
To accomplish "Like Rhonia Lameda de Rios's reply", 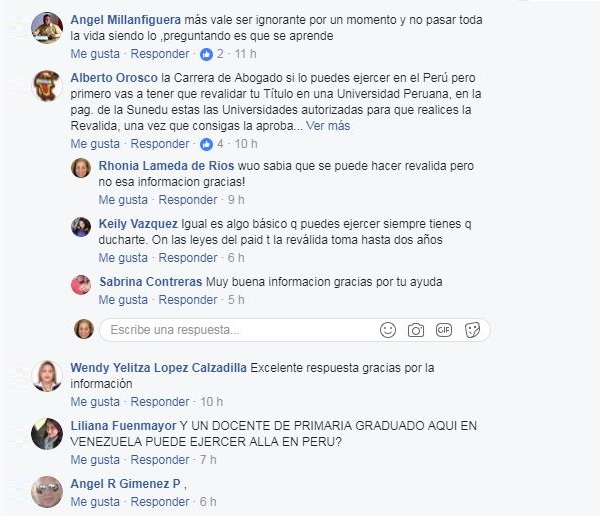I will pos(123,200).
